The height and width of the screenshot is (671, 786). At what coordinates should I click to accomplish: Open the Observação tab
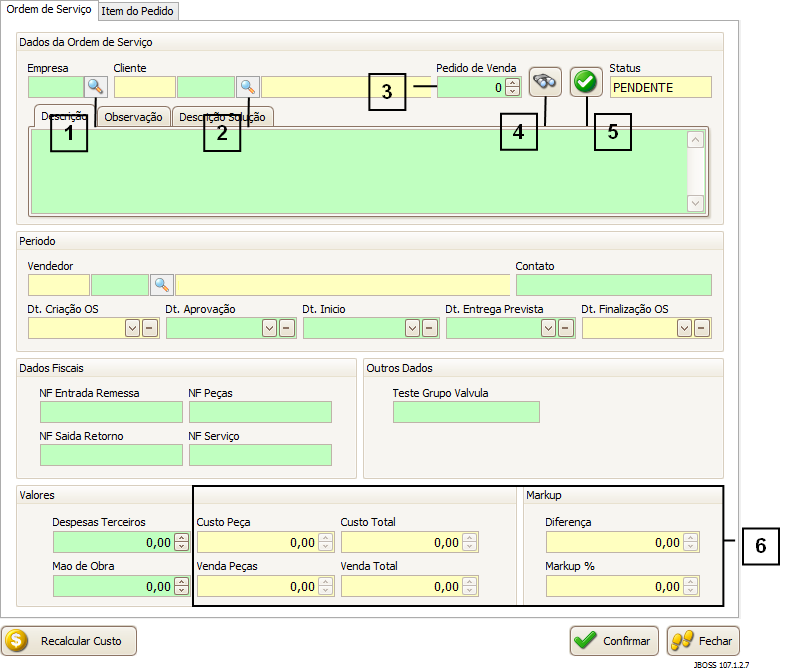134,117
